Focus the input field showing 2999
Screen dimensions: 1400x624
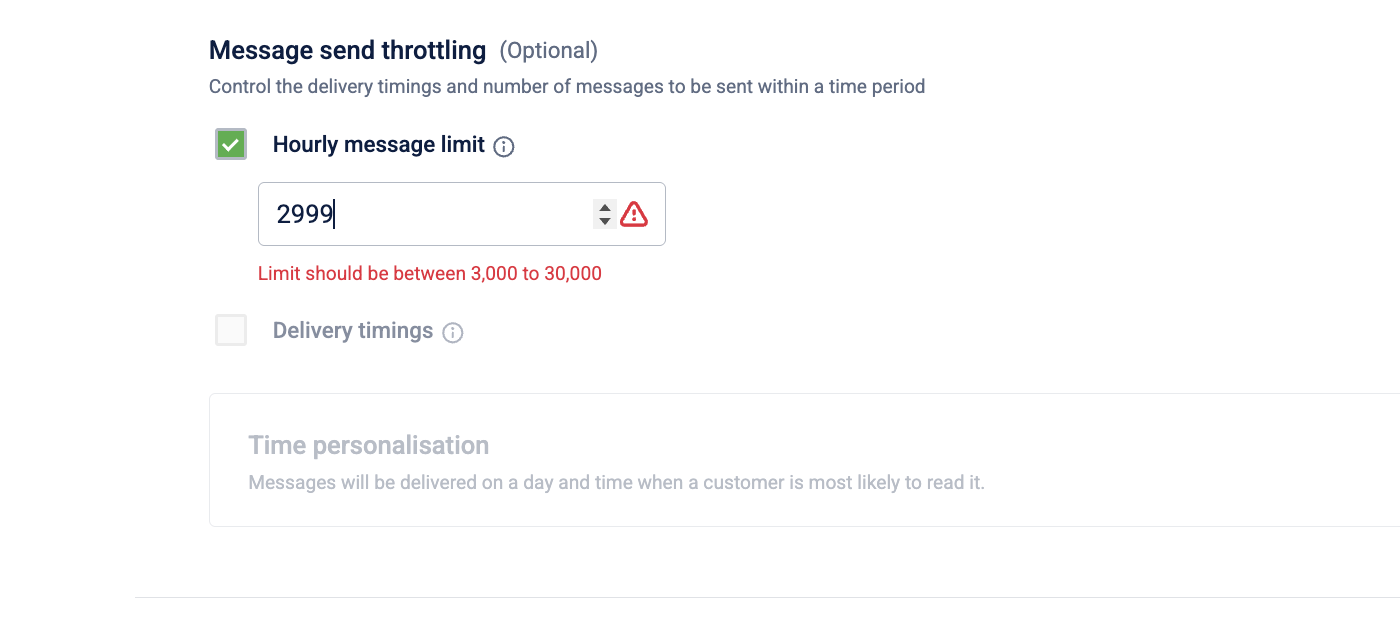pos(462,214)
